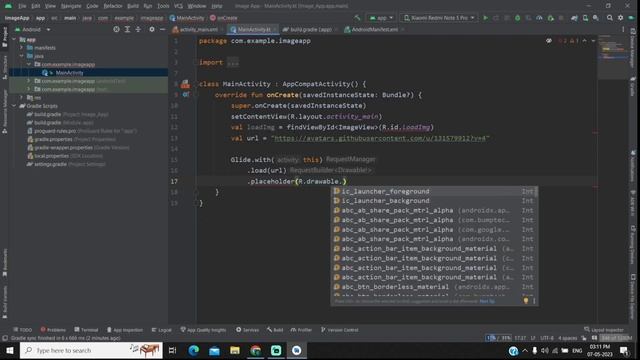Open Search Everywhere magnifier in top toolbar
640x360 pixels.
click(609, 18)
